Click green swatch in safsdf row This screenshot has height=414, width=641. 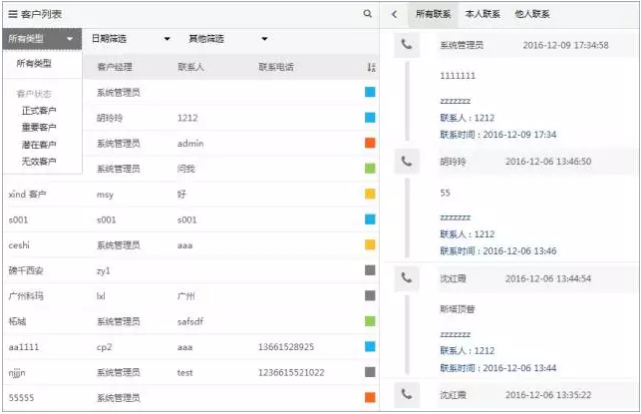370,321
